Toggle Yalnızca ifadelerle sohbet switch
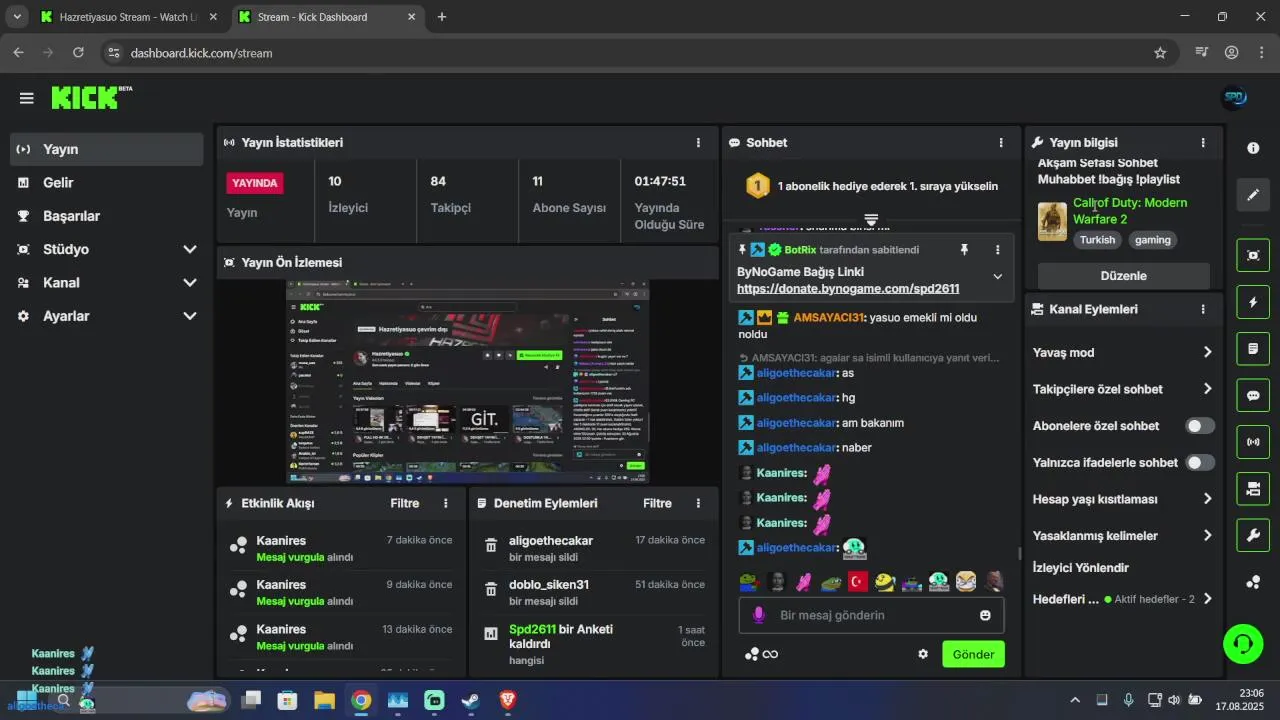1280x720 pixels. (1200, 463)
